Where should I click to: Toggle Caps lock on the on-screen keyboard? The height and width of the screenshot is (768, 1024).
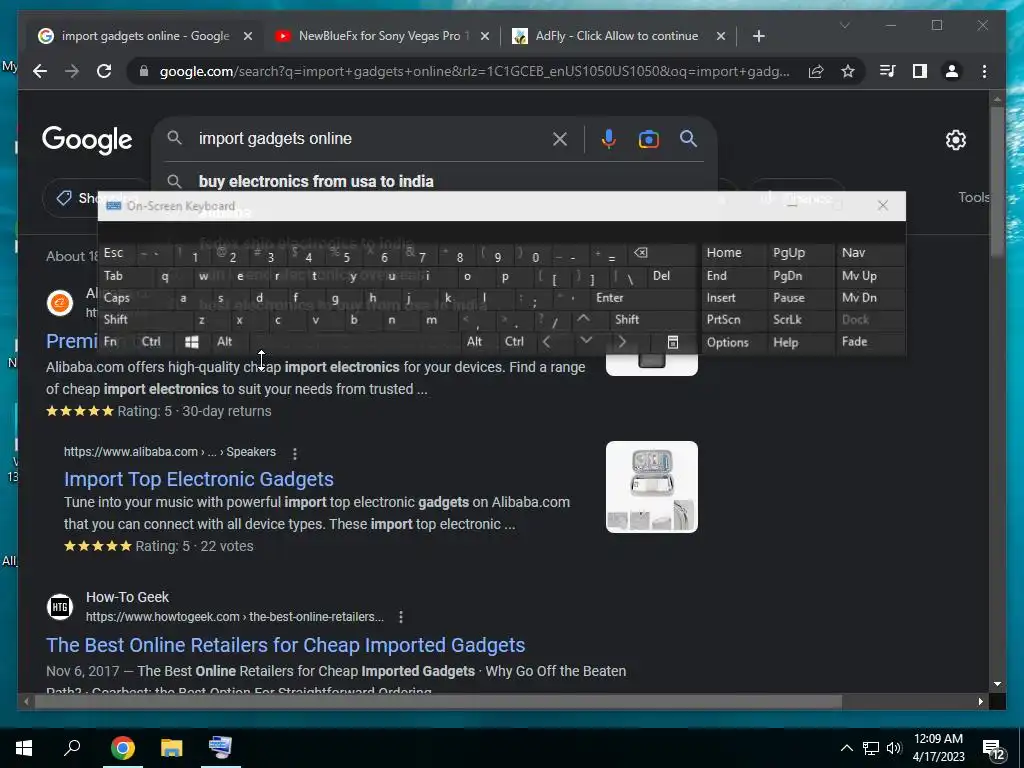(117, 298)
